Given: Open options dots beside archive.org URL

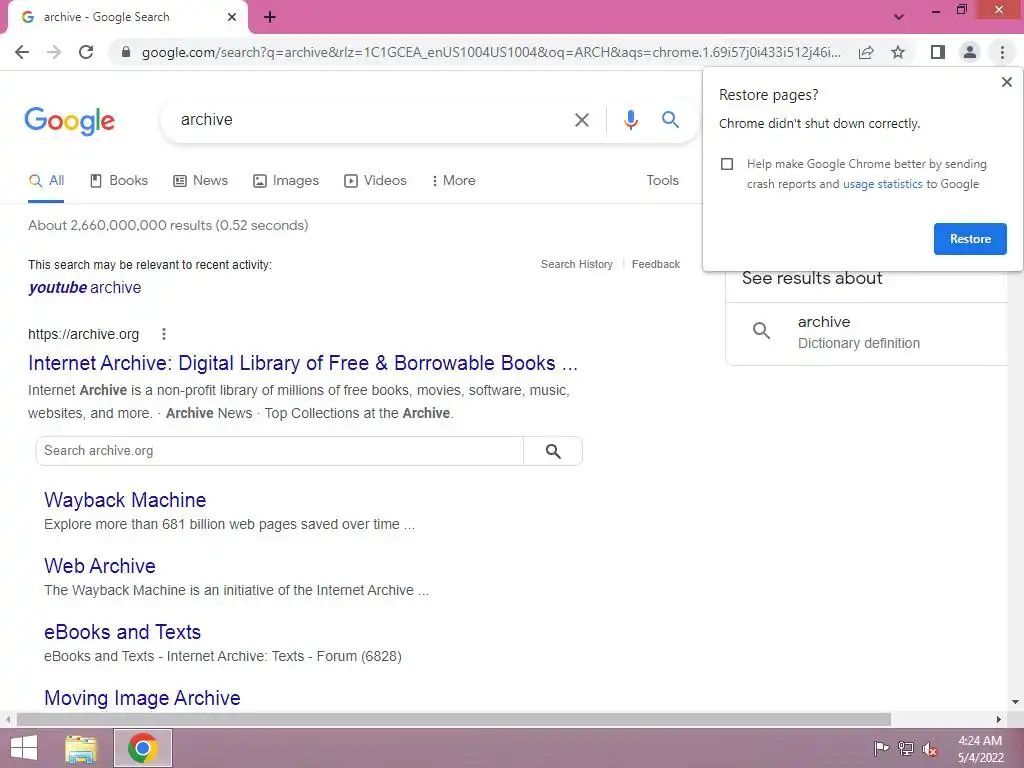Looking at the screenshot, I should [164, 334].
